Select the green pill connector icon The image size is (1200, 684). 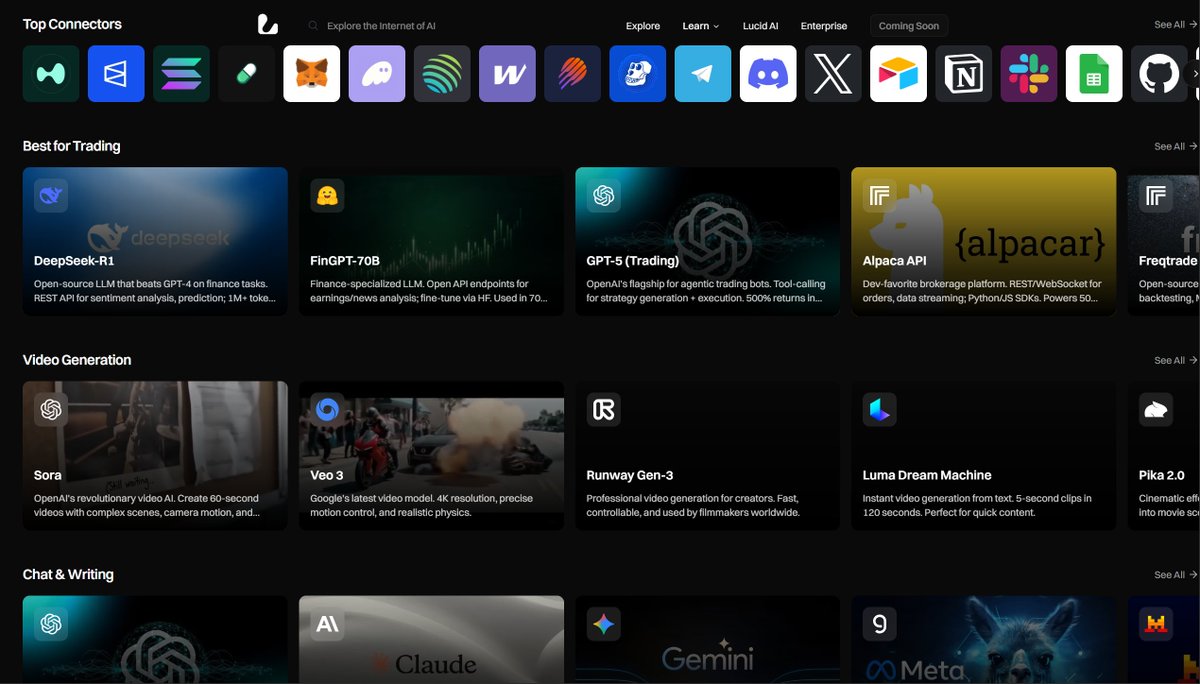coord(246,73)
